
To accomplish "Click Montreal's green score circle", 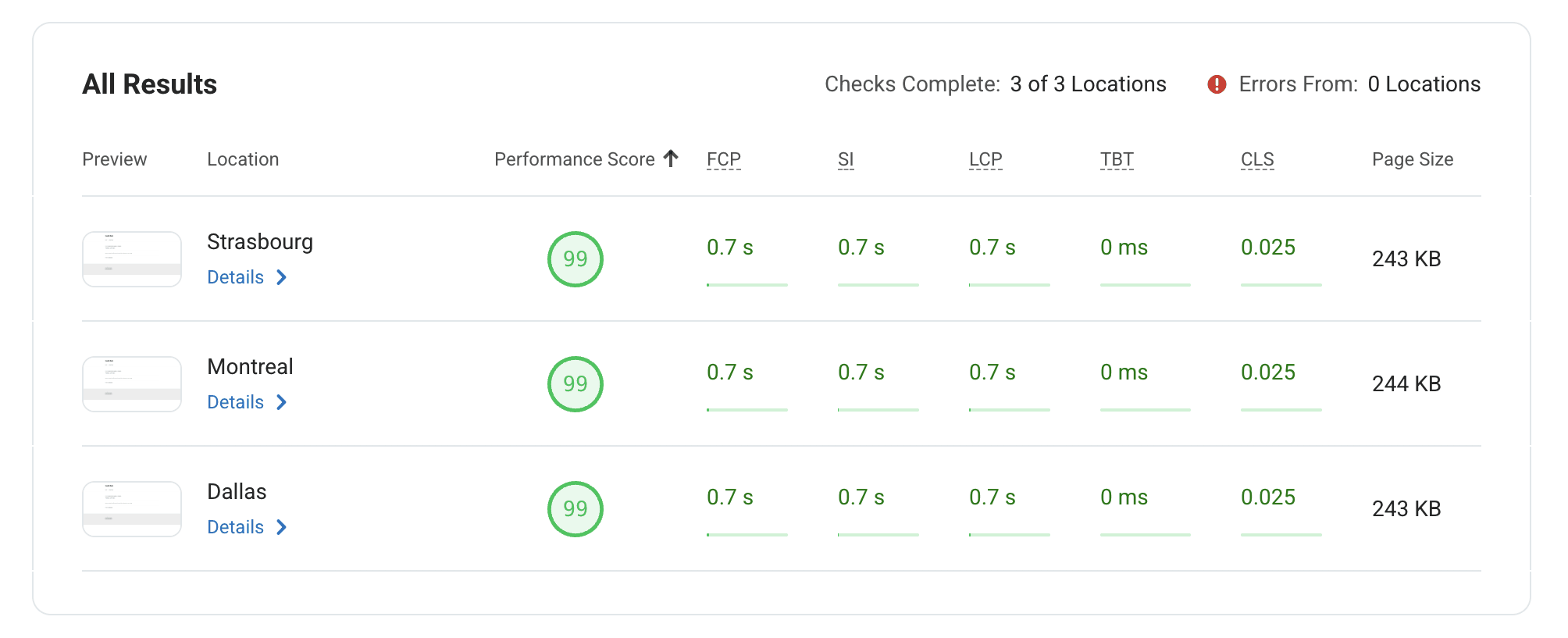I will pyautogui.click(x=575, y=383).
